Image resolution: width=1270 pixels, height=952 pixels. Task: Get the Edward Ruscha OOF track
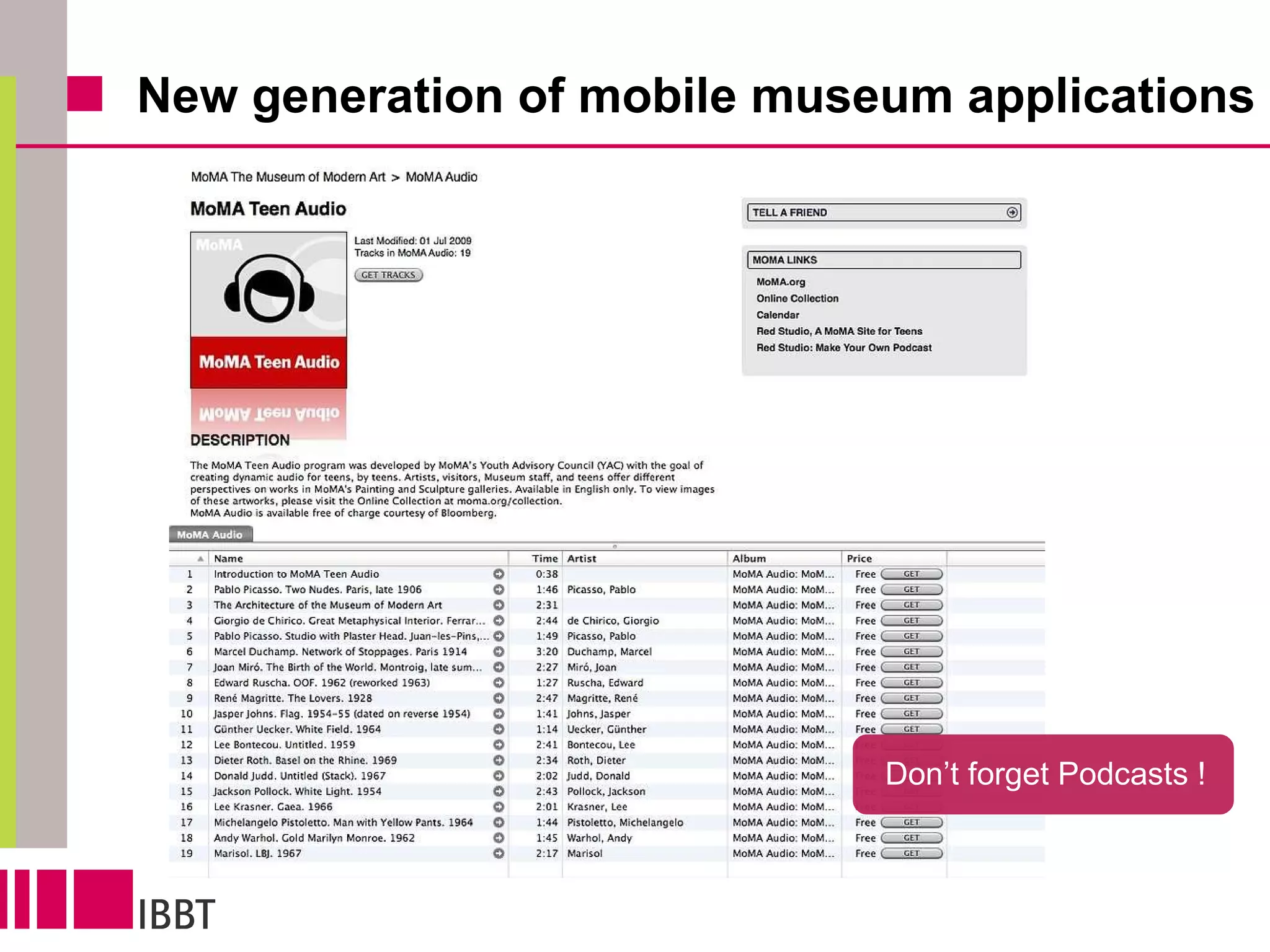click(x=912, y=682)
